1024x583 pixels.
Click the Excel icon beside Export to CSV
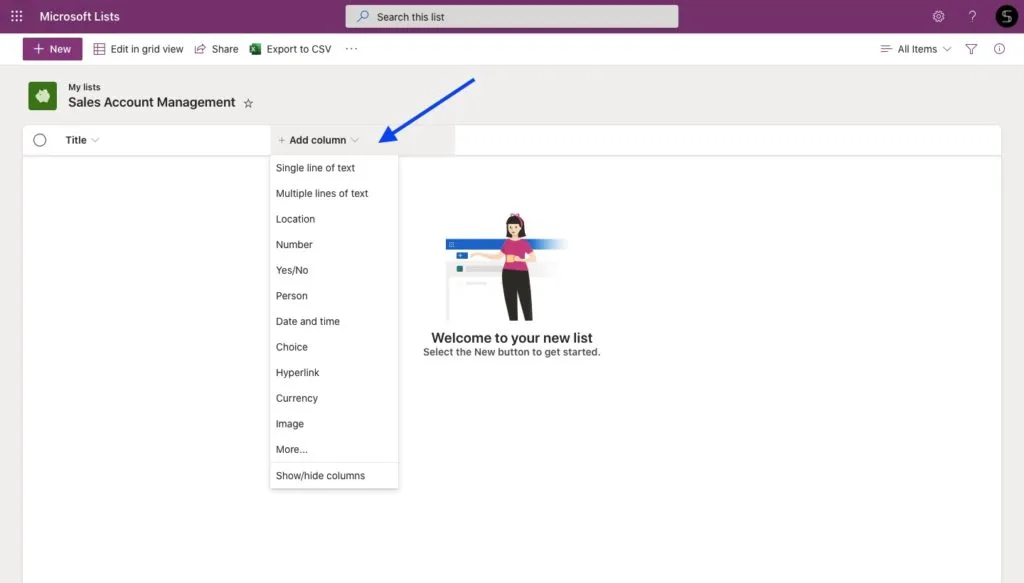(x=255, y=49)
